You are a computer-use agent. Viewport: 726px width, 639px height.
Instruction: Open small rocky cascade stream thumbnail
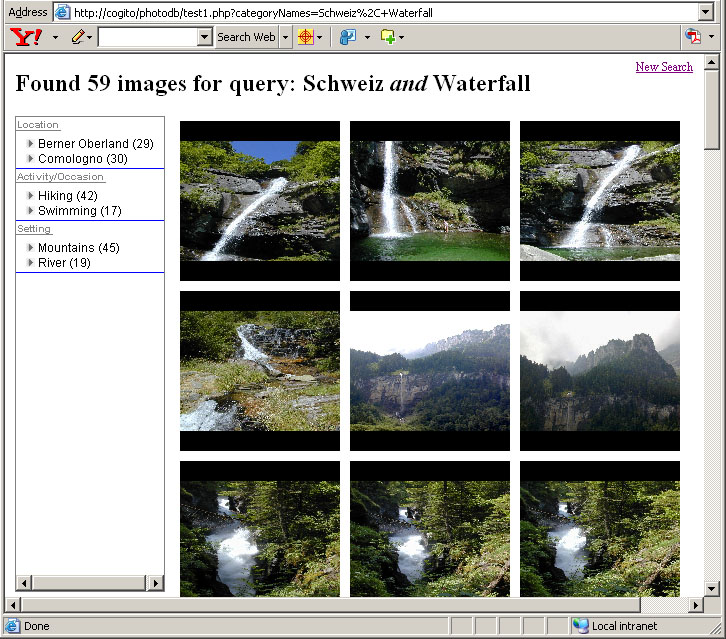pyautogui.click(x=260, y=371)
